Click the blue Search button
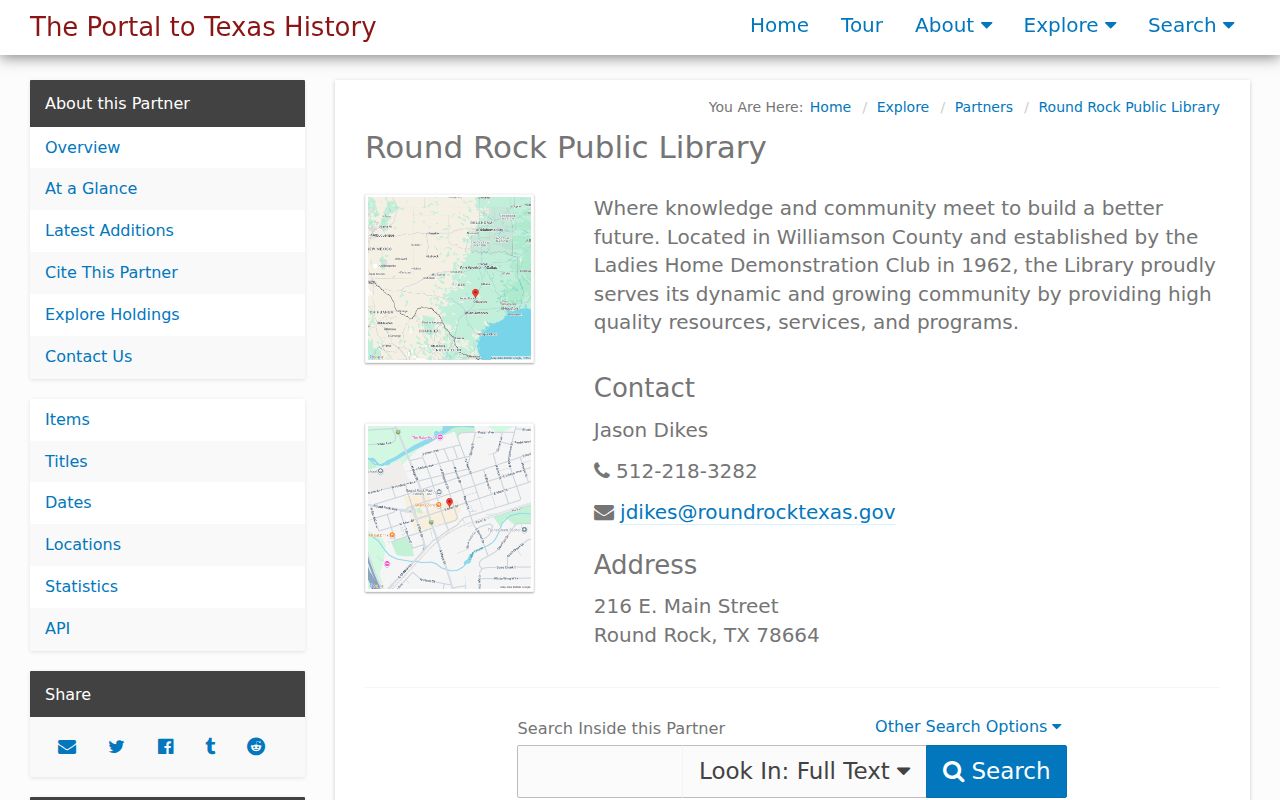The image size is (1280, 800). 996,771
